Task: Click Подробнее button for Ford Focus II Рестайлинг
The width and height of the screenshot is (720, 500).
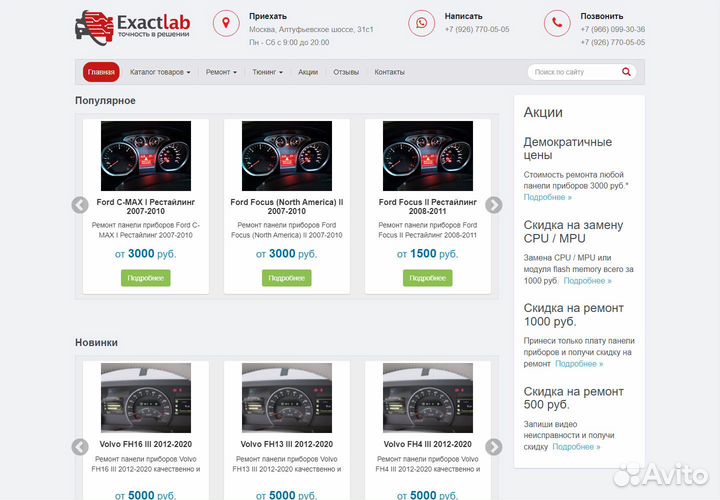Action: click(428, 278)
